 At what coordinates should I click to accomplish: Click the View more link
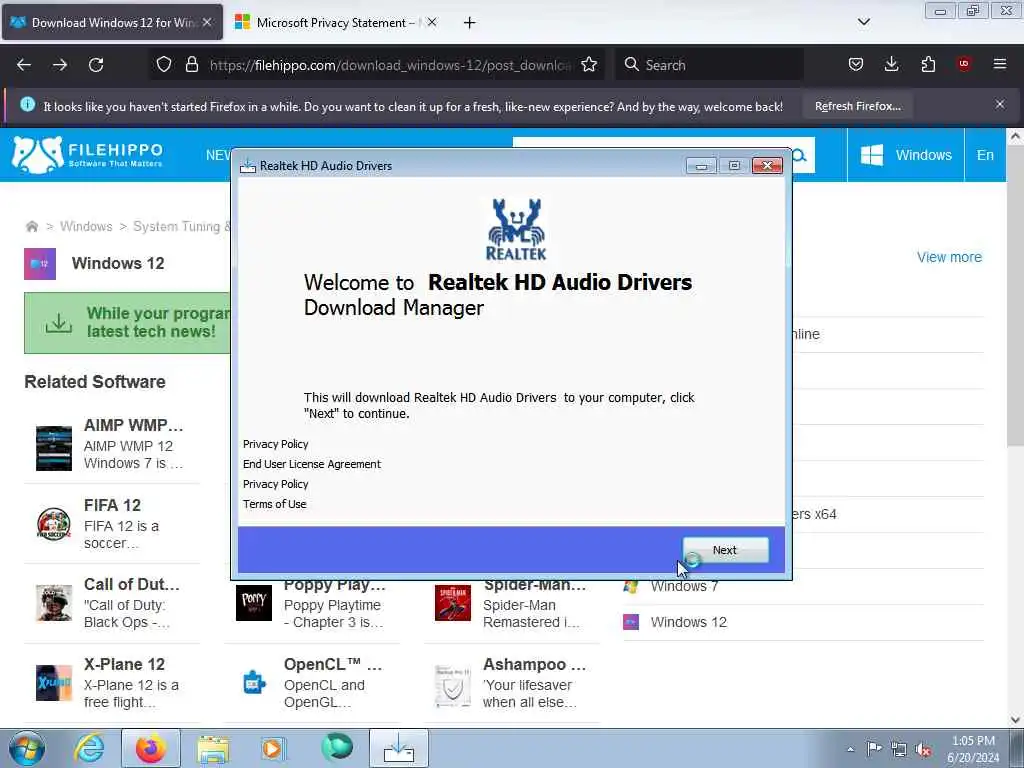[x=949, y=257]
